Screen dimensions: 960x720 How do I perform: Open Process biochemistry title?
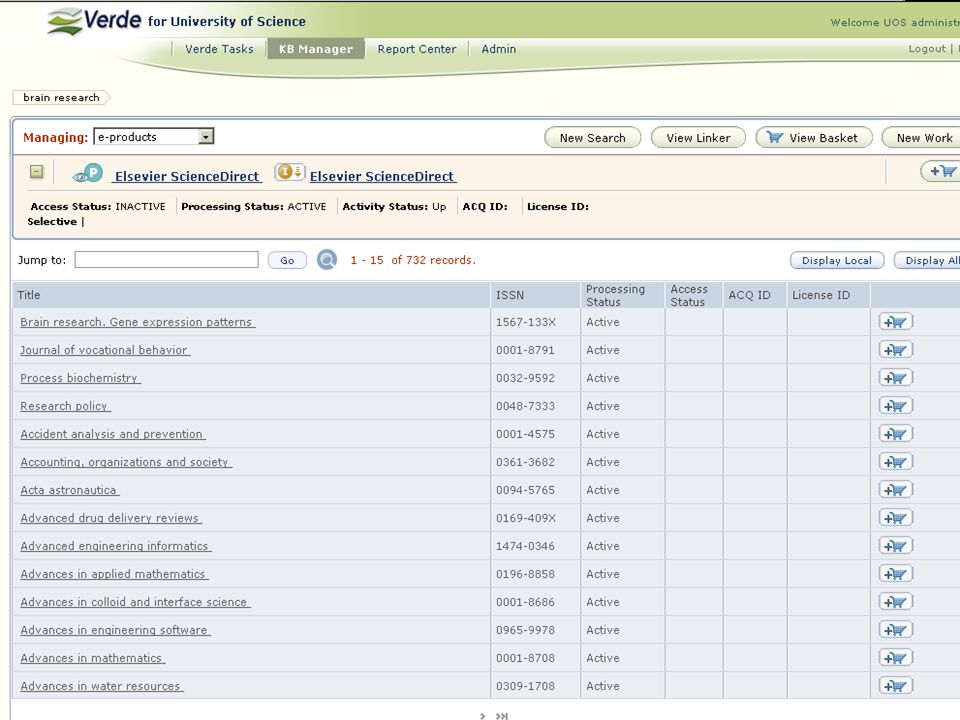(x=80, y=378)
